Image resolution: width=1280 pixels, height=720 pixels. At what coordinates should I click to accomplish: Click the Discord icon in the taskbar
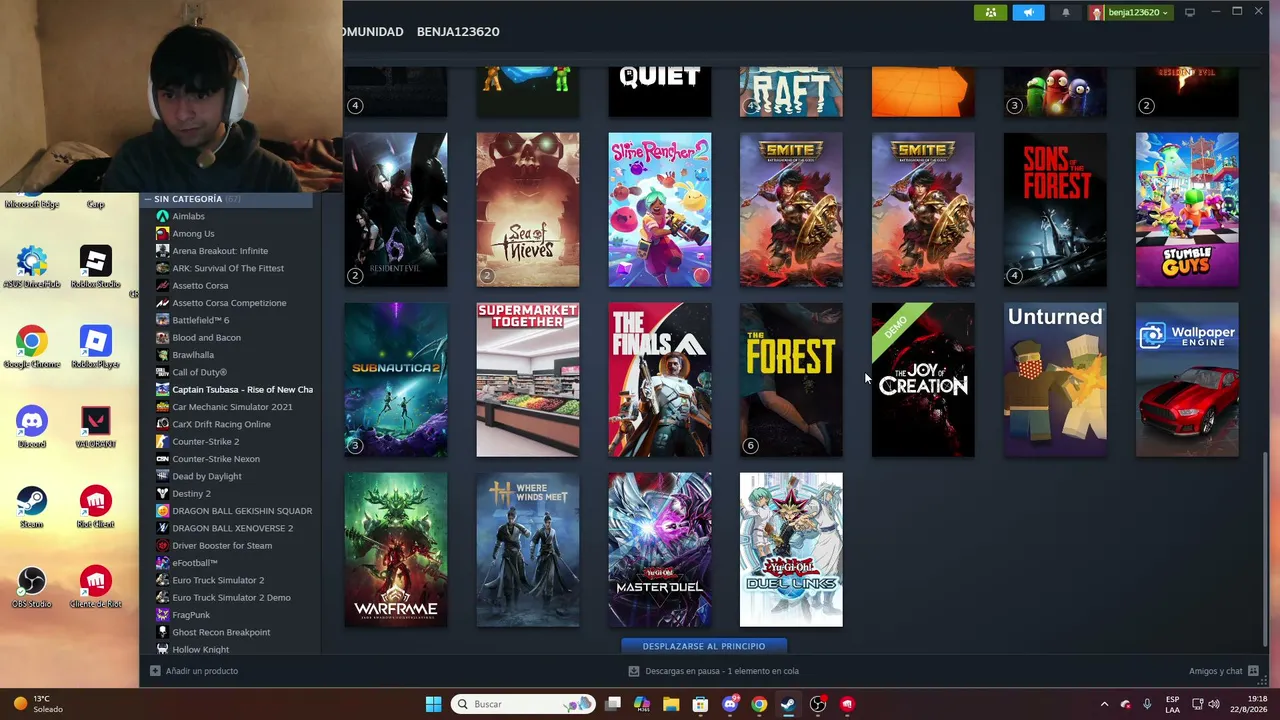(730, 704)
